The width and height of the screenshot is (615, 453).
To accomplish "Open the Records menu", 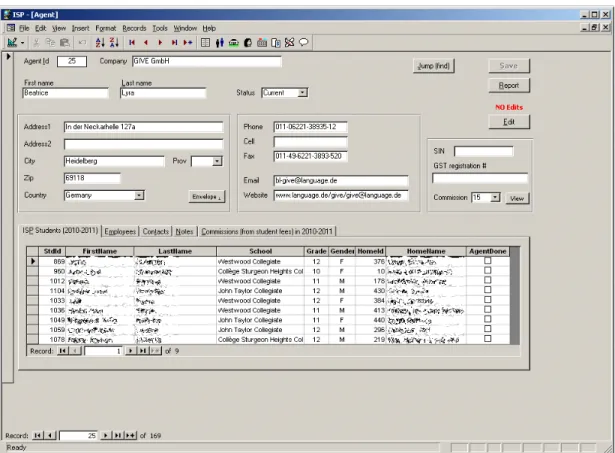I will click(x=134, y=28).
